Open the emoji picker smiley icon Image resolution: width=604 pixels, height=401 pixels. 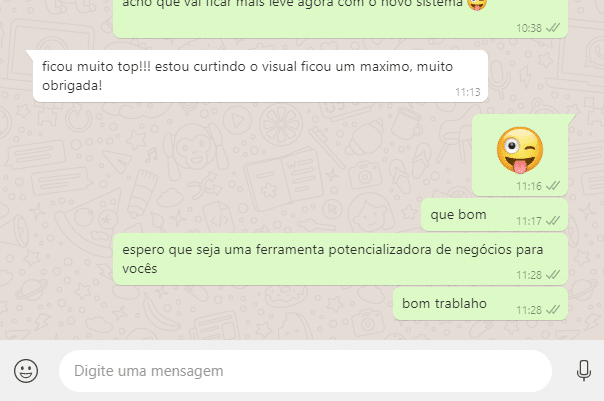click(26, 371)
